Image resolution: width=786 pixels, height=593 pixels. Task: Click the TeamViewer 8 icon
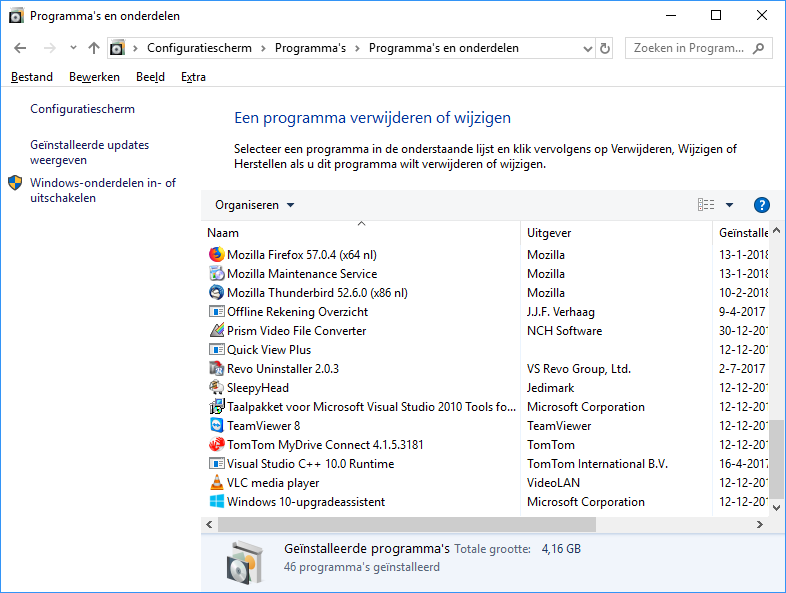[x=217, y=426]
